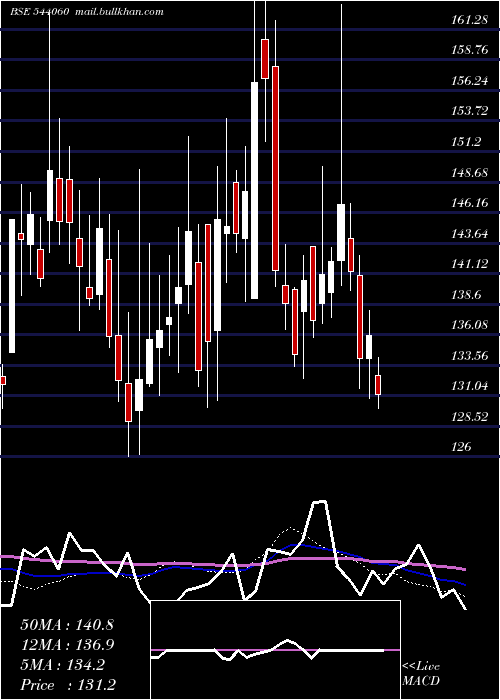Click the 138.6 price axis label
This screenshot has height=700, width=500.
point(466,295)
